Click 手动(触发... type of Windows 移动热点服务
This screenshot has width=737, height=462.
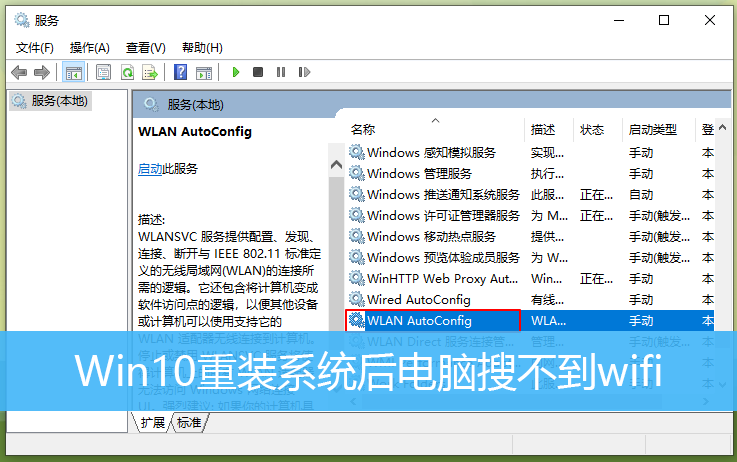coord(659,237)
